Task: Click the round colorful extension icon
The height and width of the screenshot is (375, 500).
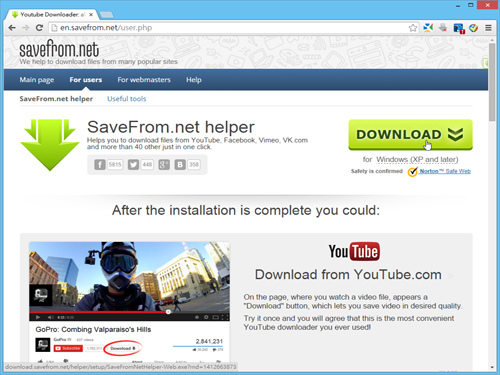Action: 474,28
